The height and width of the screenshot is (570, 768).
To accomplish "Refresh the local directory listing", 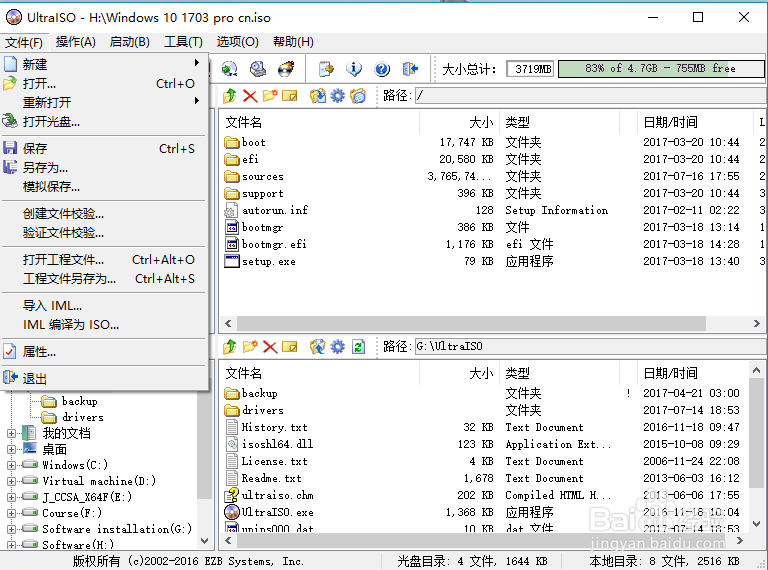I will [359, 347].
